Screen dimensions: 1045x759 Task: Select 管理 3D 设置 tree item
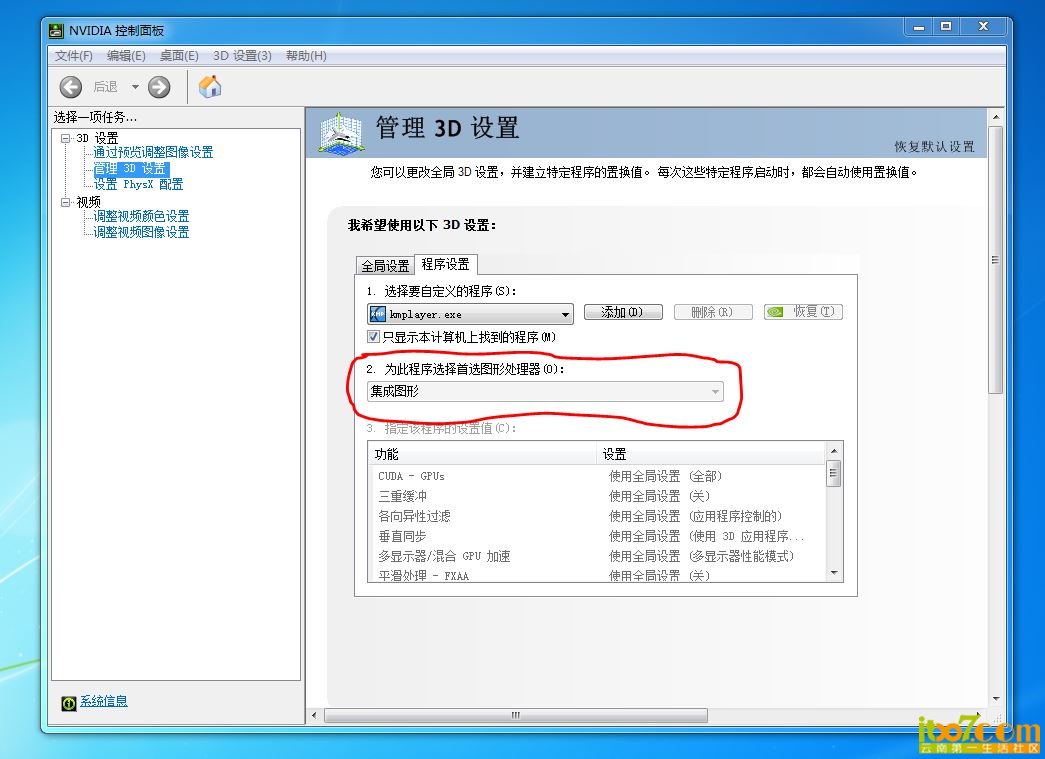pyautogui.click(x=131, y=169)
